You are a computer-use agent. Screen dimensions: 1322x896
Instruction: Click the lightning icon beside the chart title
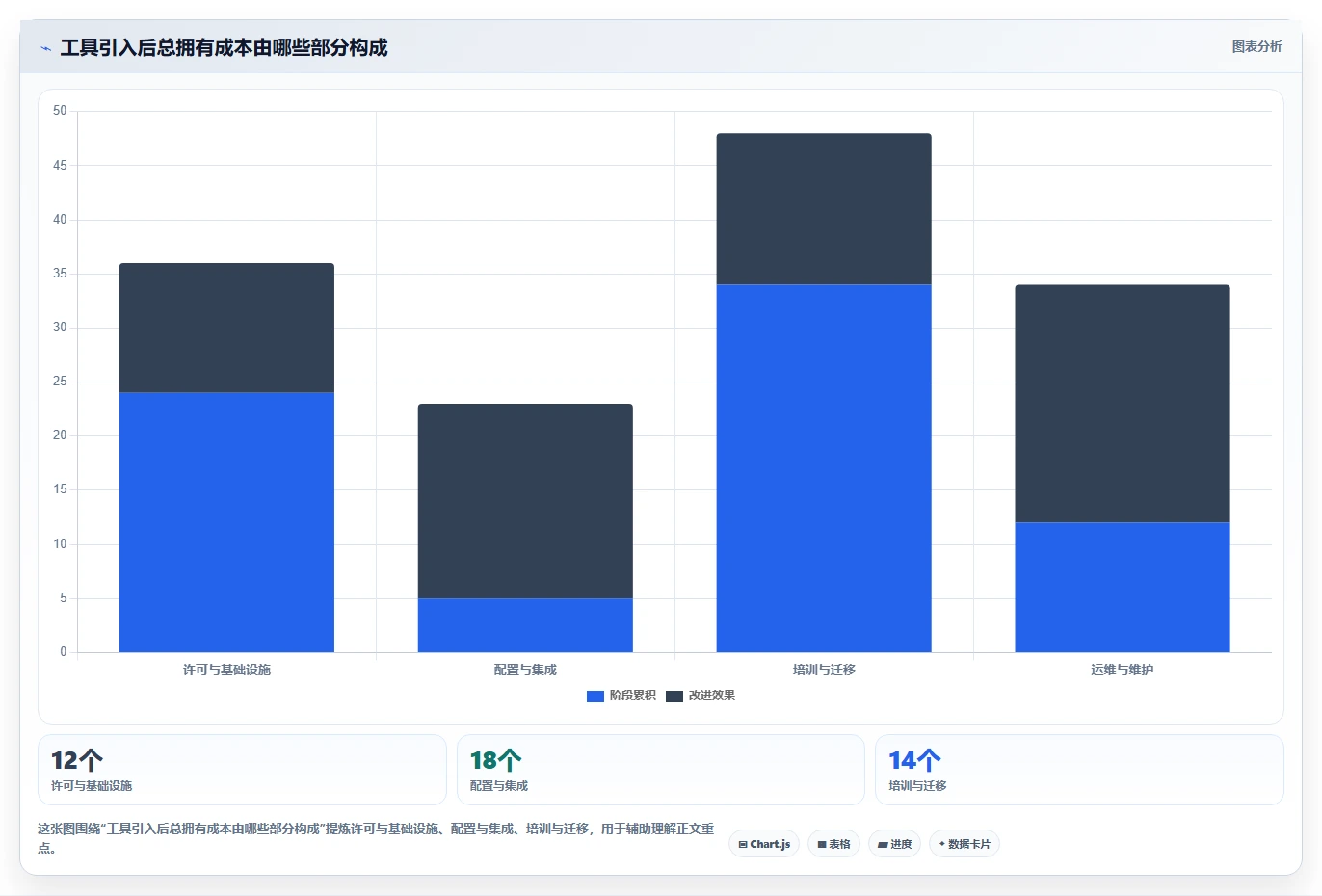tap(45, 48)
